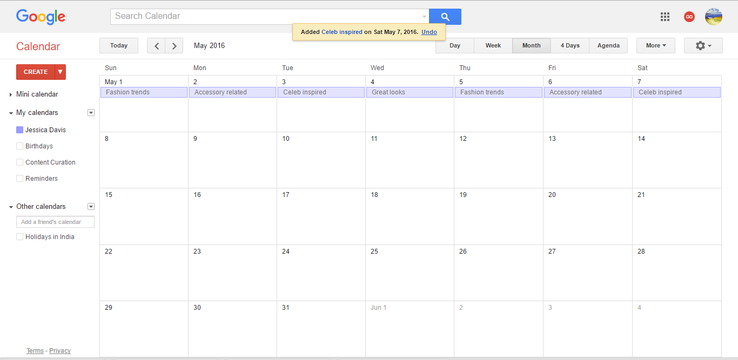
Task: Enable the Content Curation calendar checkbox
Action: pos(19,162)
